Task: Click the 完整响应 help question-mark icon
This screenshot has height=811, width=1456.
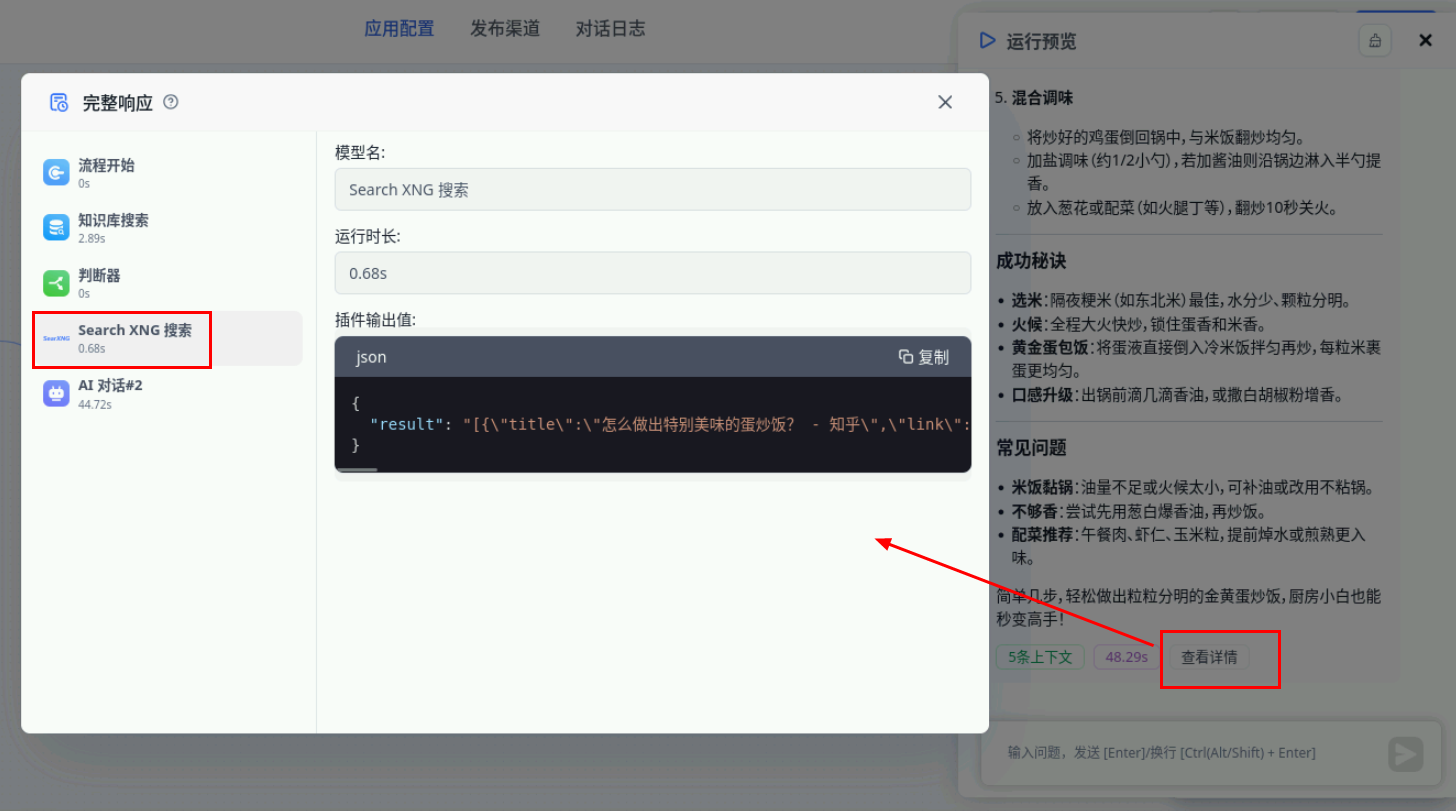Action: point(171,102)
